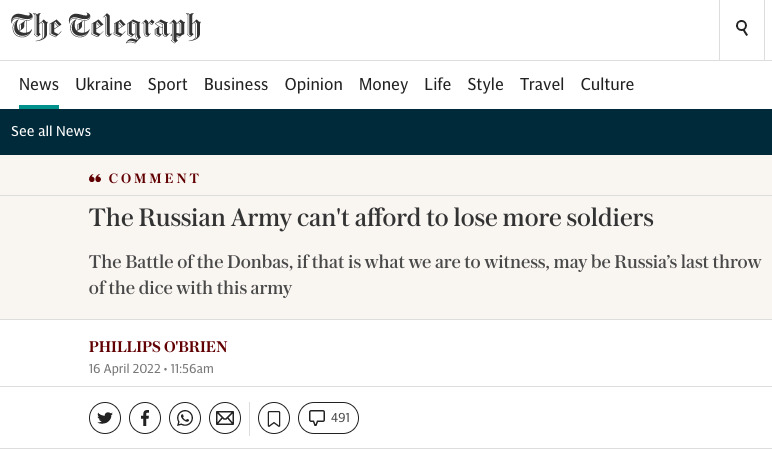Open the search magnifier icon
The width and height of the screenshot is (772, 452).
tap(741, 28)
